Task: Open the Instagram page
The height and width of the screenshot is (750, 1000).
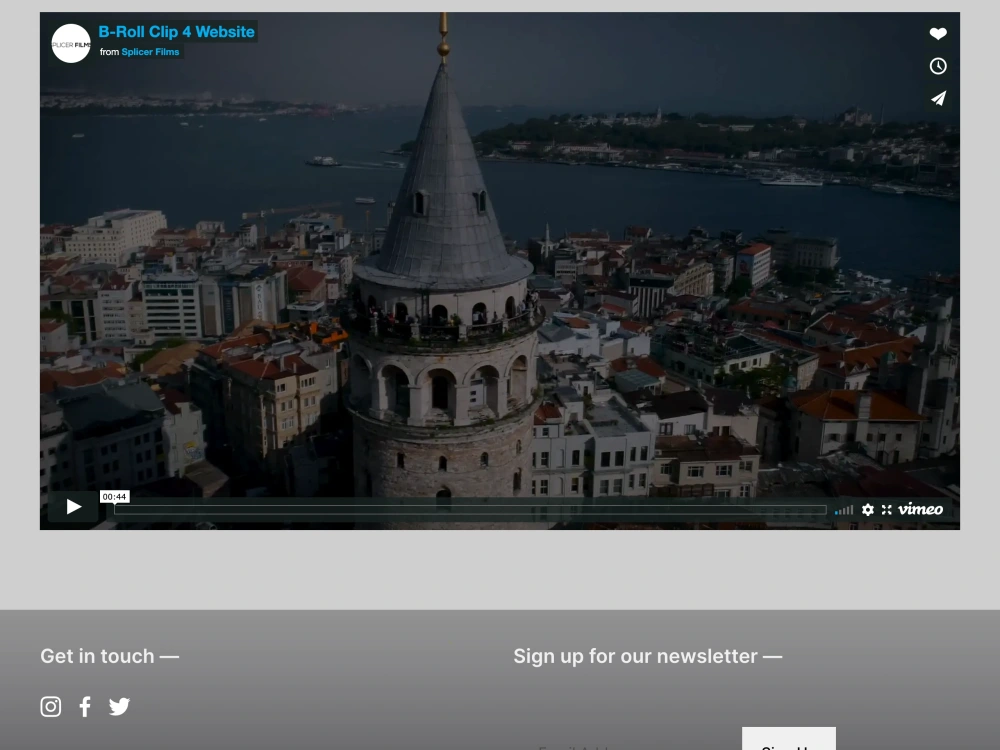Action: 51,707
